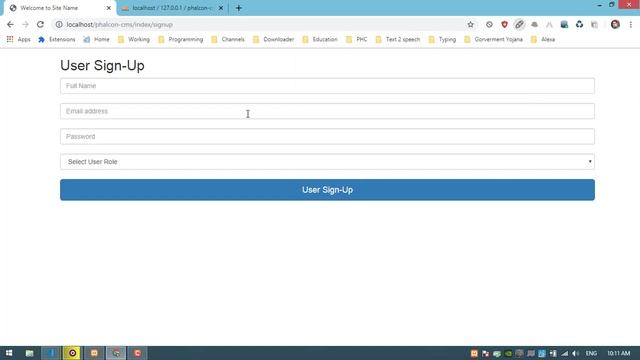Focus the Full Name input field
Viewport: 640px width, 360px height.
(327, 86)
